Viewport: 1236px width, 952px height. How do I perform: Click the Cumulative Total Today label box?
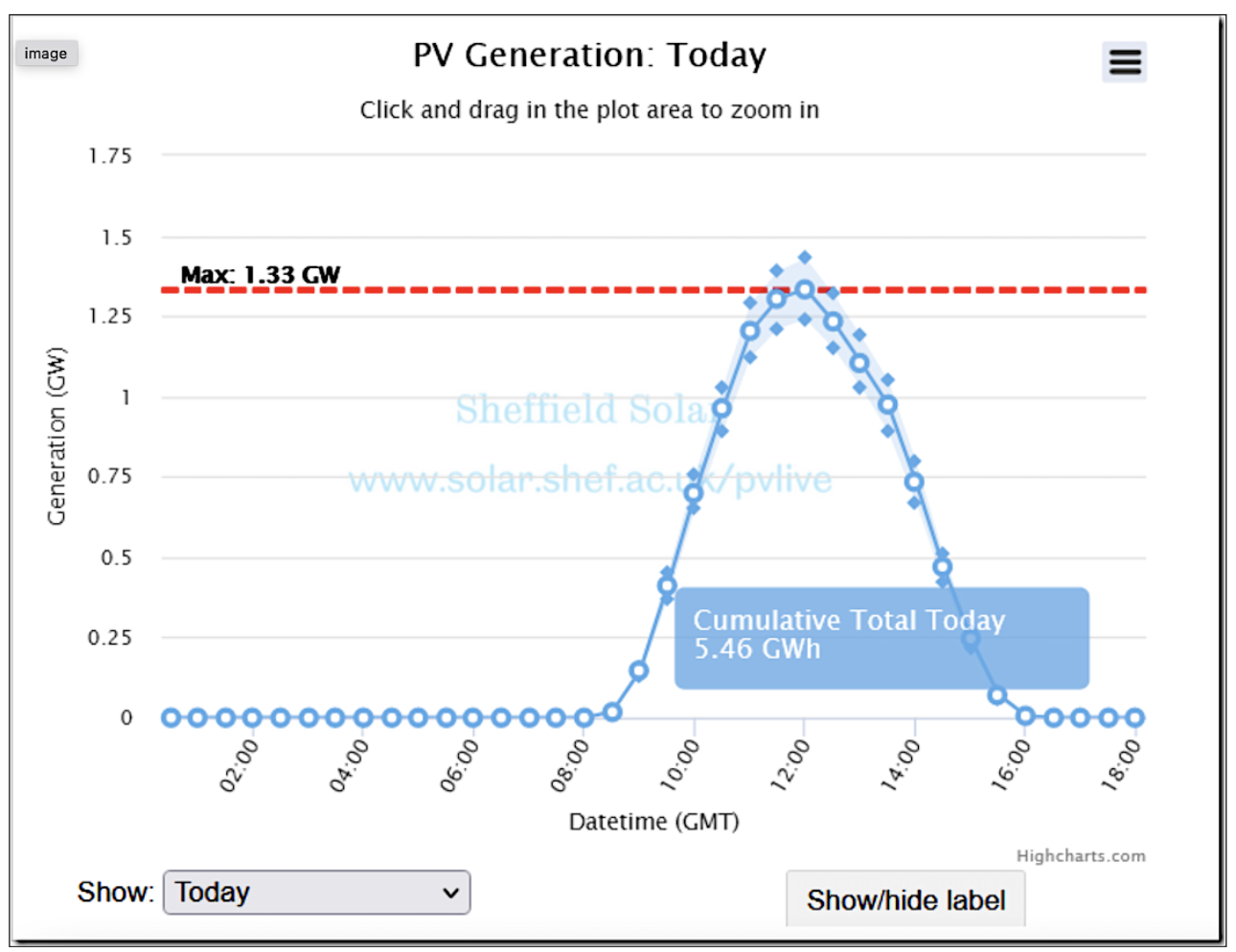(x=881, y=638)
